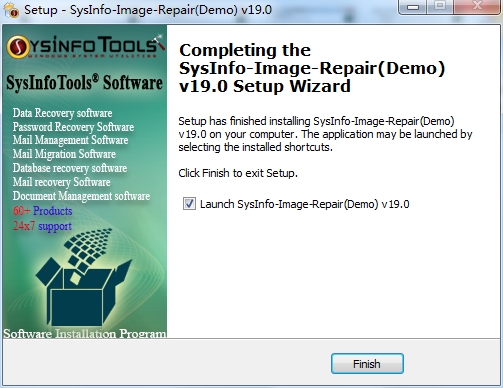503x388 pixels.
Task: Click the Finish button
Action: click(x=367, y=364)
